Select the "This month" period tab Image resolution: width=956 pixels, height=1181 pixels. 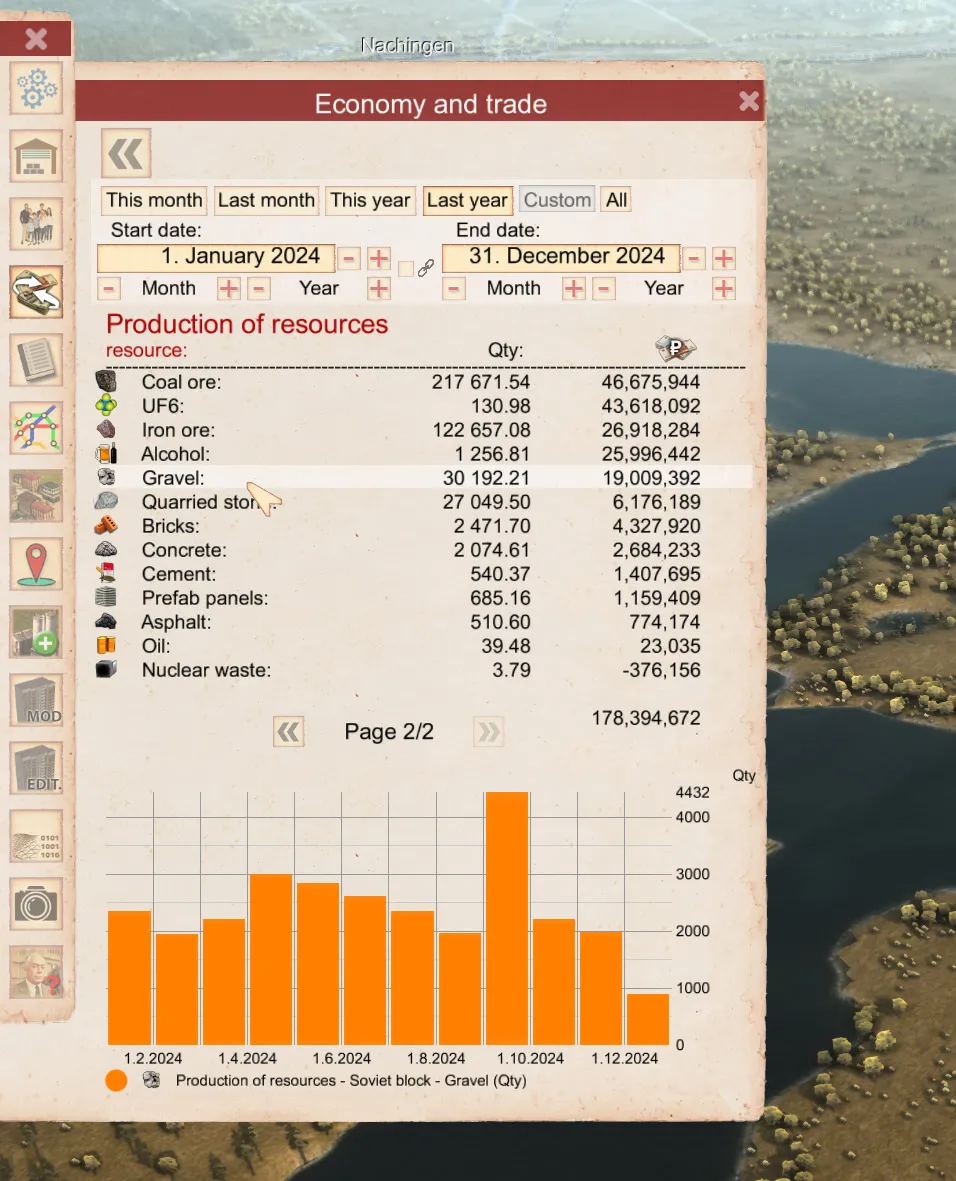pyautogui.click(x=154, y=200)
